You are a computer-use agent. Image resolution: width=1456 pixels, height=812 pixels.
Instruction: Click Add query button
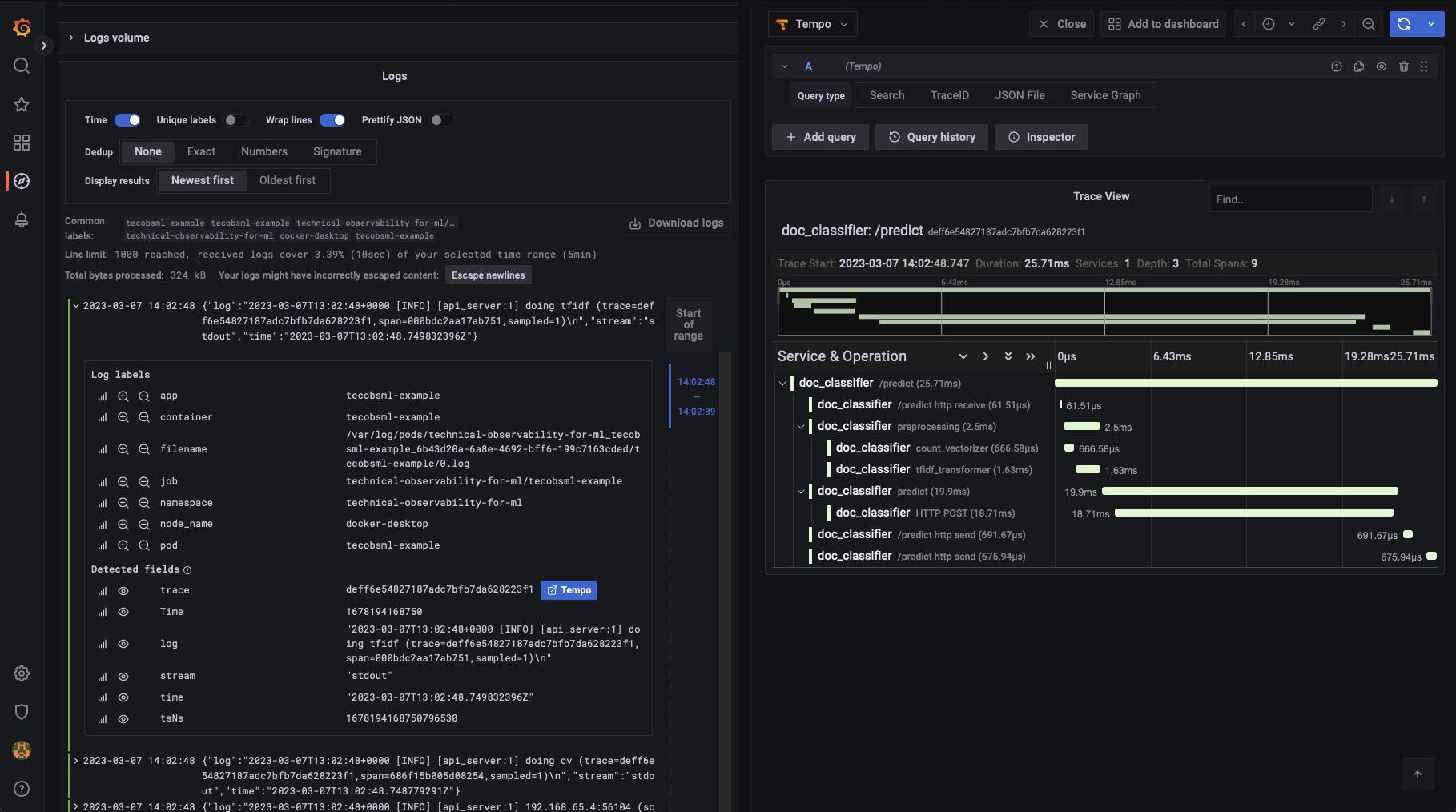coord(820,137)
